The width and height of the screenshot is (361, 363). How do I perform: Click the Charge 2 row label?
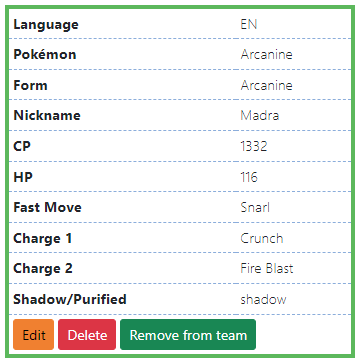click(43, 268)
